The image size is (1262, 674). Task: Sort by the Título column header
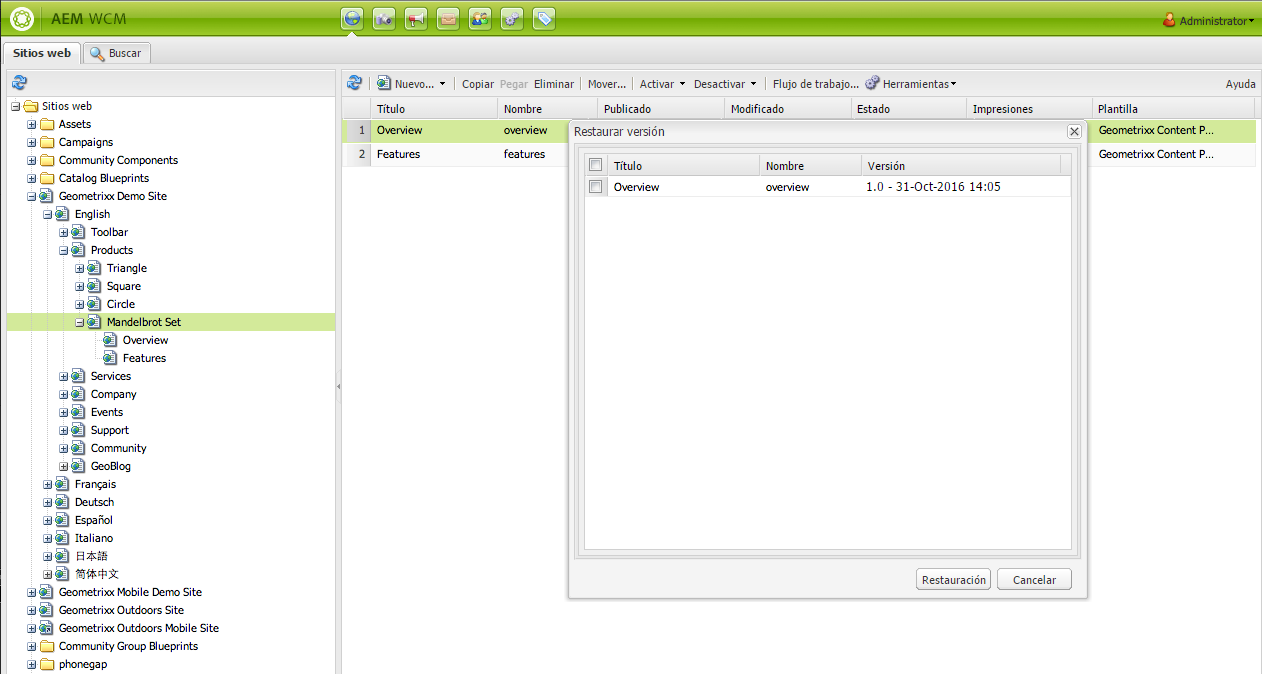(x=434, y=109)
